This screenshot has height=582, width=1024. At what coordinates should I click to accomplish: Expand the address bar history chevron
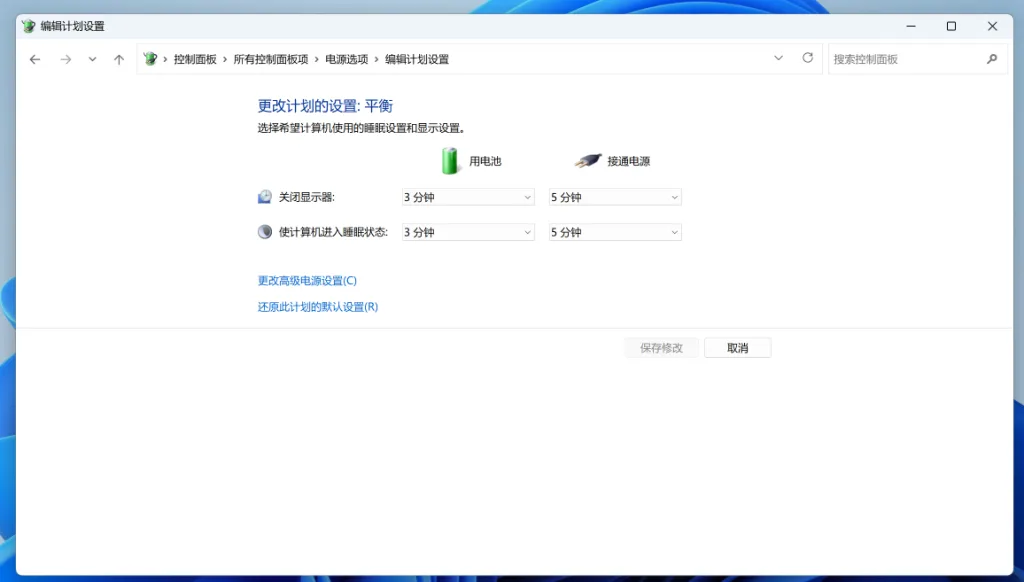(779, 59)
